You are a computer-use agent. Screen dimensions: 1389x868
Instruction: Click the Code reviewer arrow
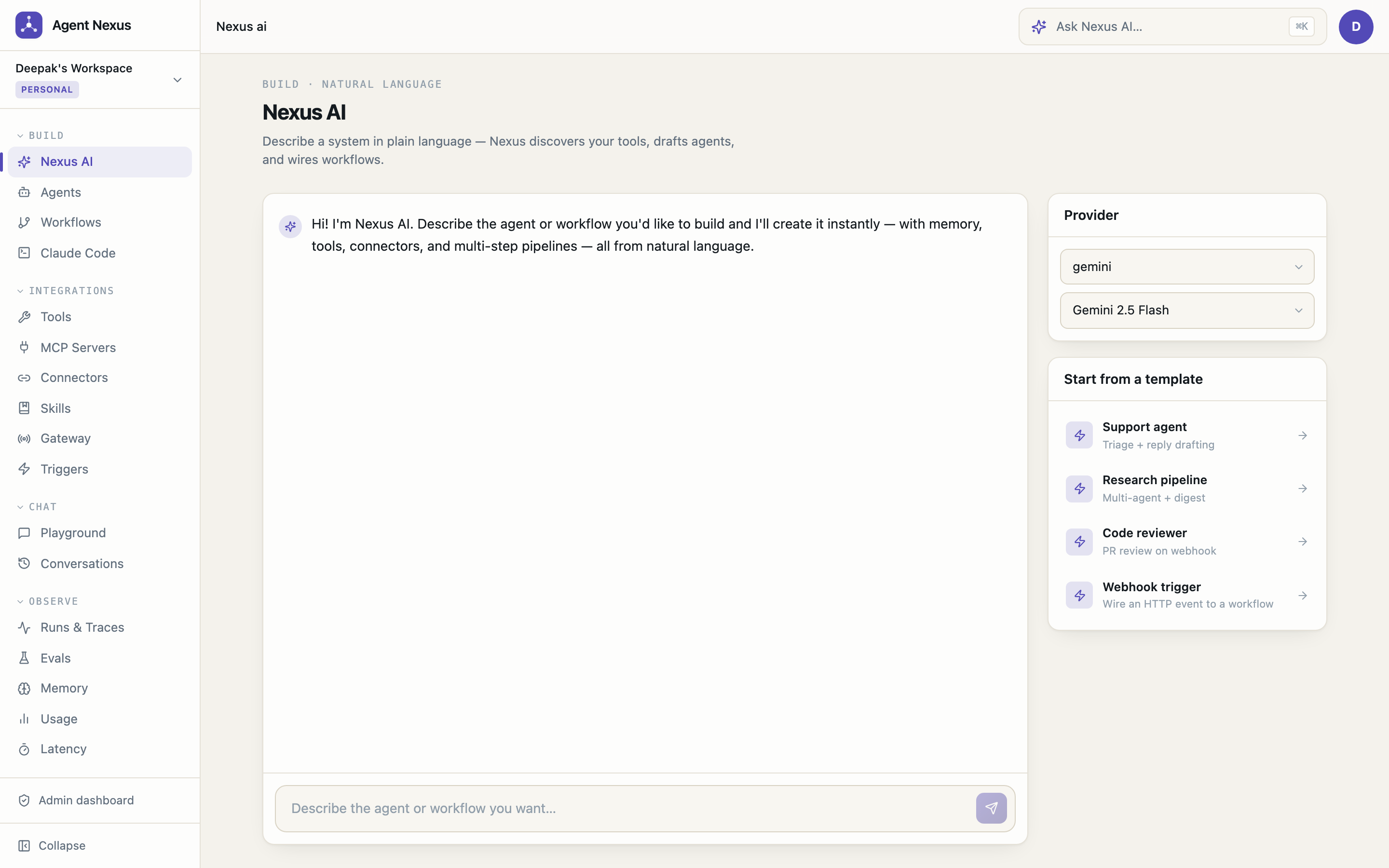[x=1302, y=542]
